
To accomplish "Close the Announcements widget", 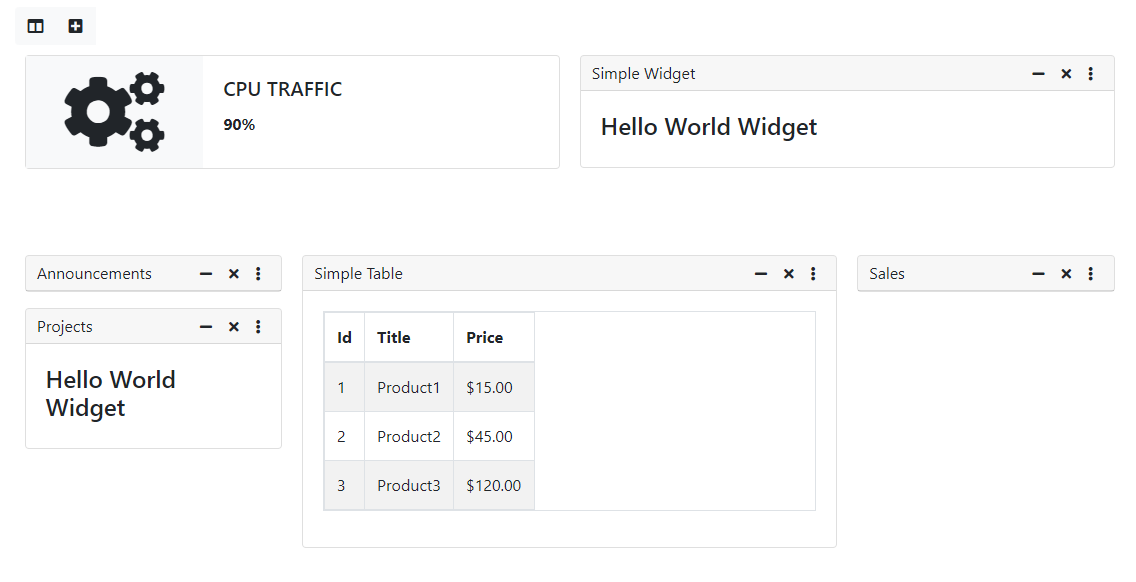I will (233, 273).
